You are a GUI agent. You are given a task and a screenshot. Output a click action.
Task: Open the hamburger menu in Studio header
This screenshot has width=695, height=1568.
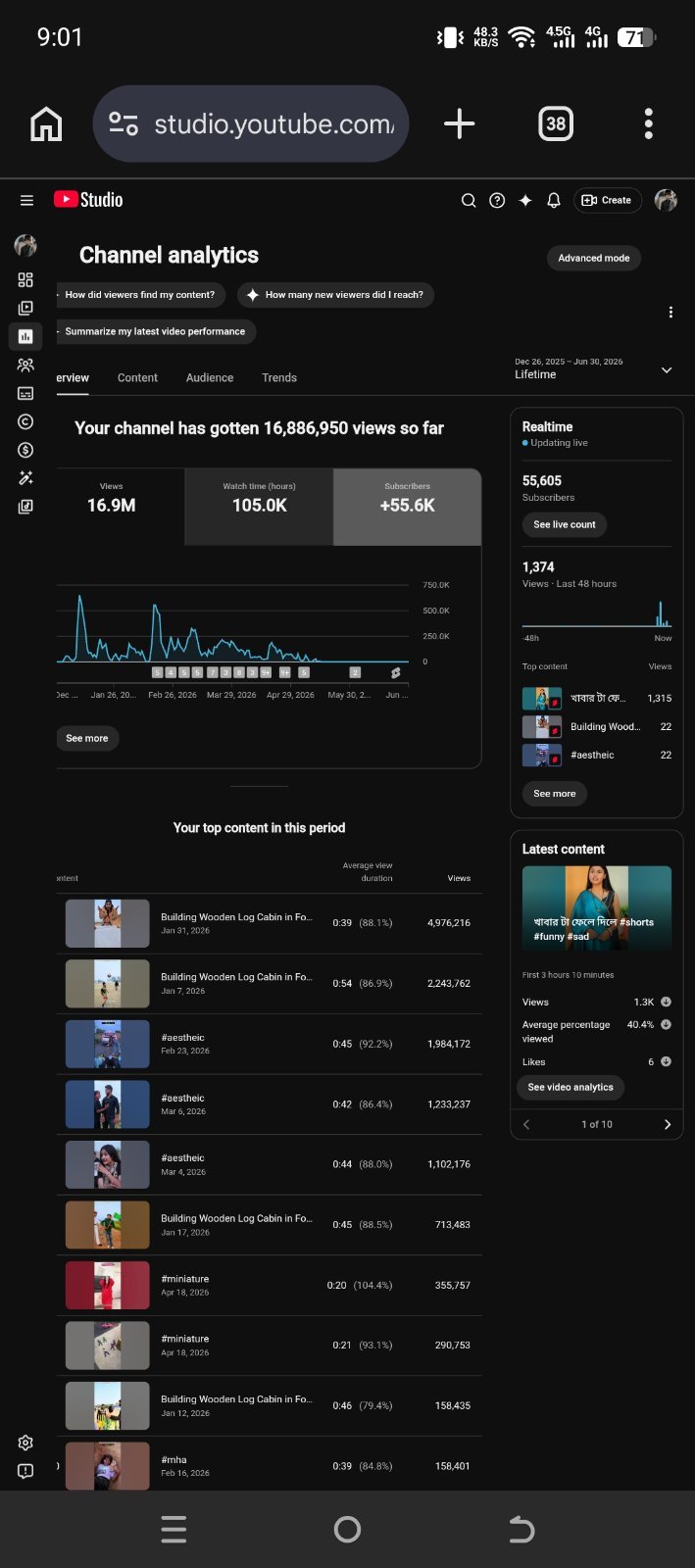tap(26, 200)
